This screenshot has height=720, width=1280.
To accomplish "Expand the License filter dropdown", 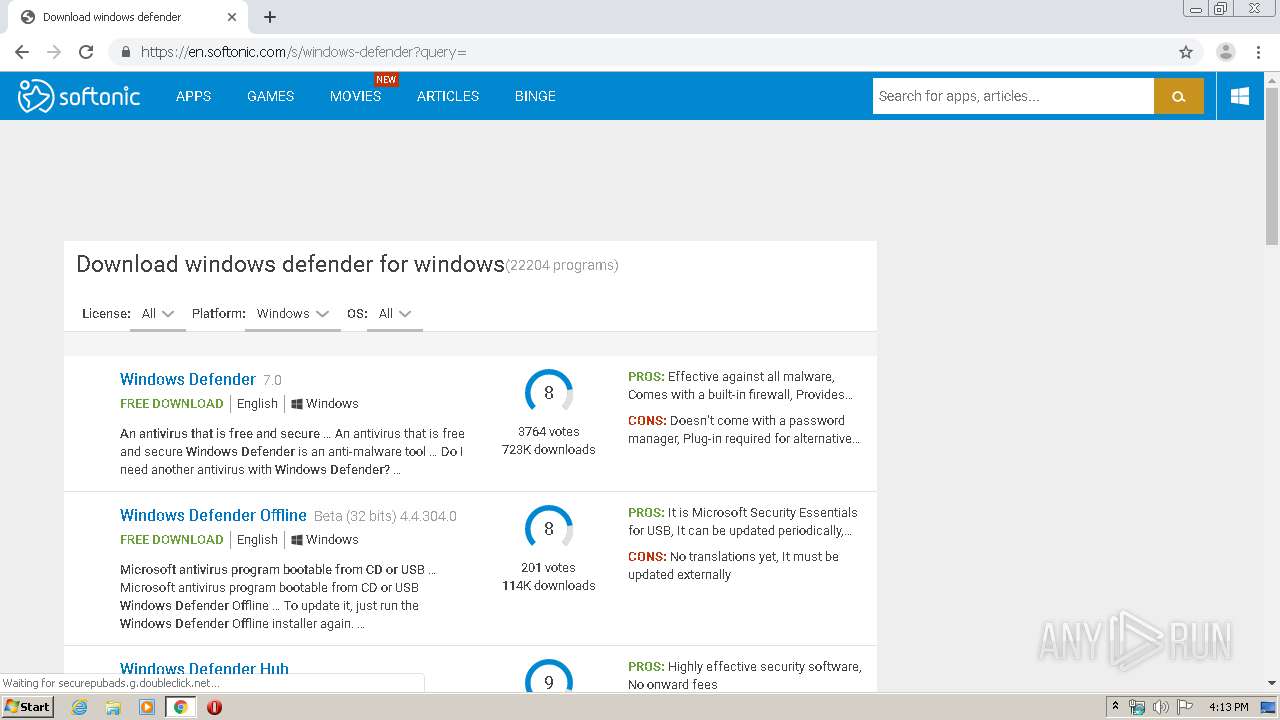I will click(x=157, y=313).
